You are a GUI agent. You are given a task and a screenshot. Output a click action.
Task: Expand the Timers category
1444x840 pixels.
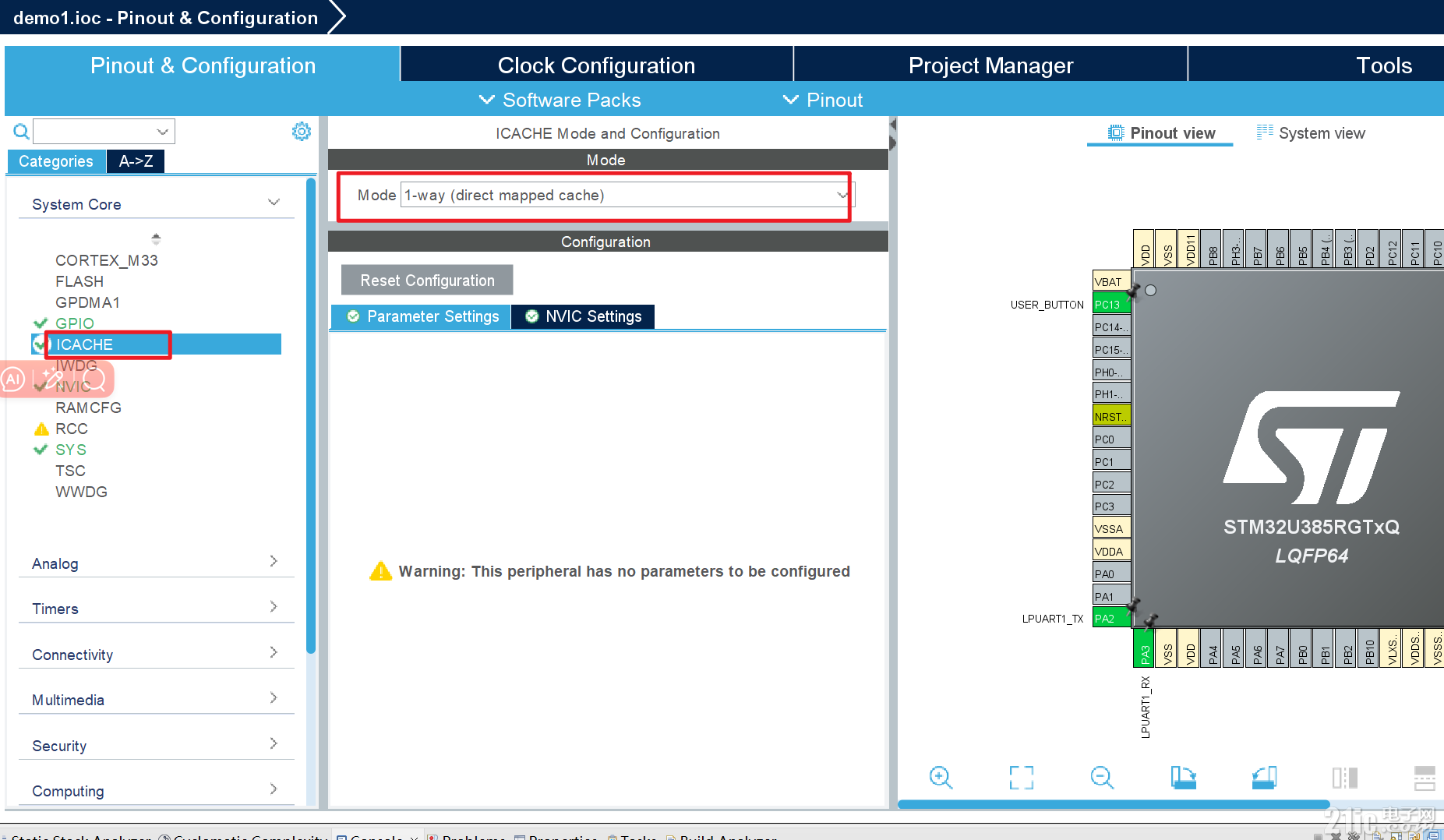click(x=274, y=606)
